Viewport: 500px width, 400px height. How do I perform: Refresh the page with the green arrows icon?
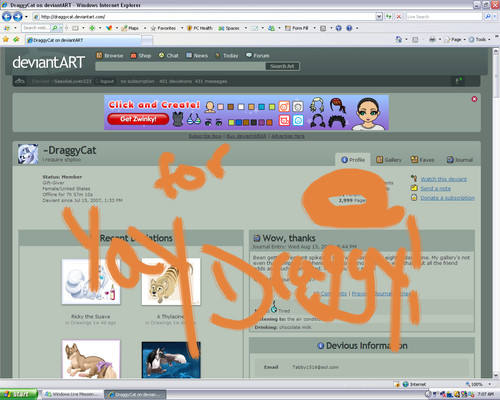coord(389,16)
